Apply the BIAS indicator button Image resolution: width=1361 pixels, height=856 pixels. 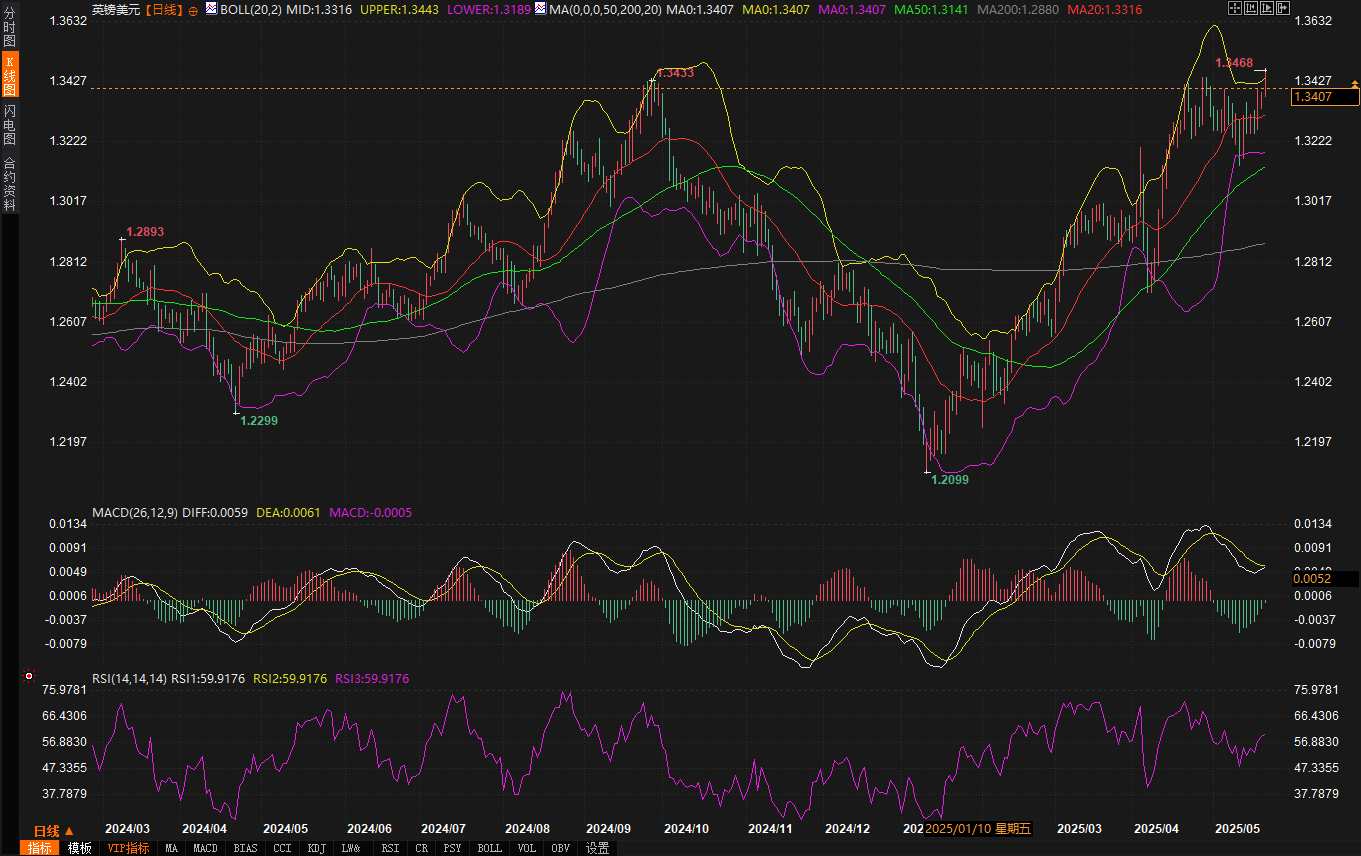tap(245, 848)
